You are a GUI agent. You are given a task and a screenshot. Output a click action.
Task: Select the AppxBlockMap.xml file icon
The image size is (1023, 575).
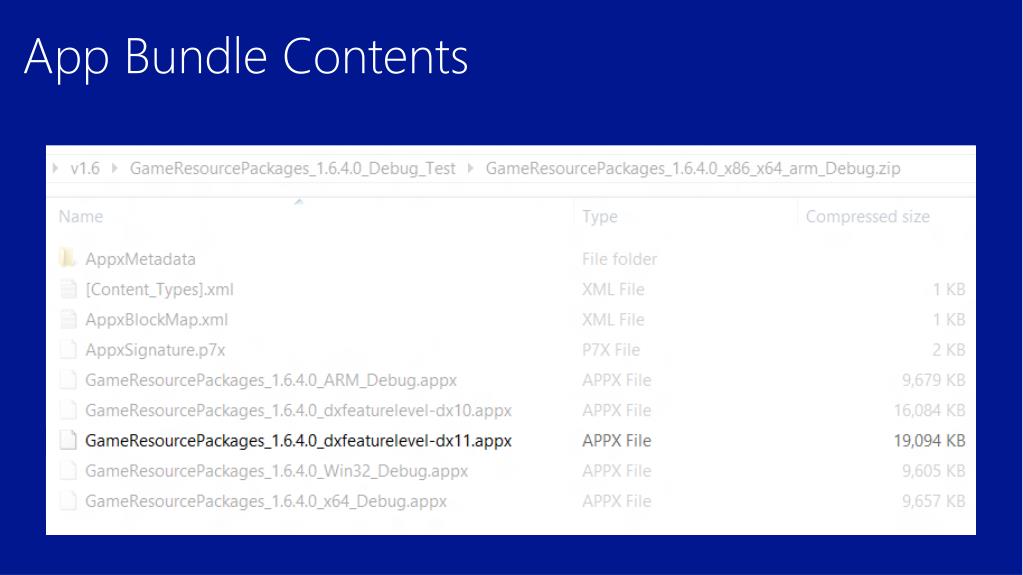click(68, 319)
